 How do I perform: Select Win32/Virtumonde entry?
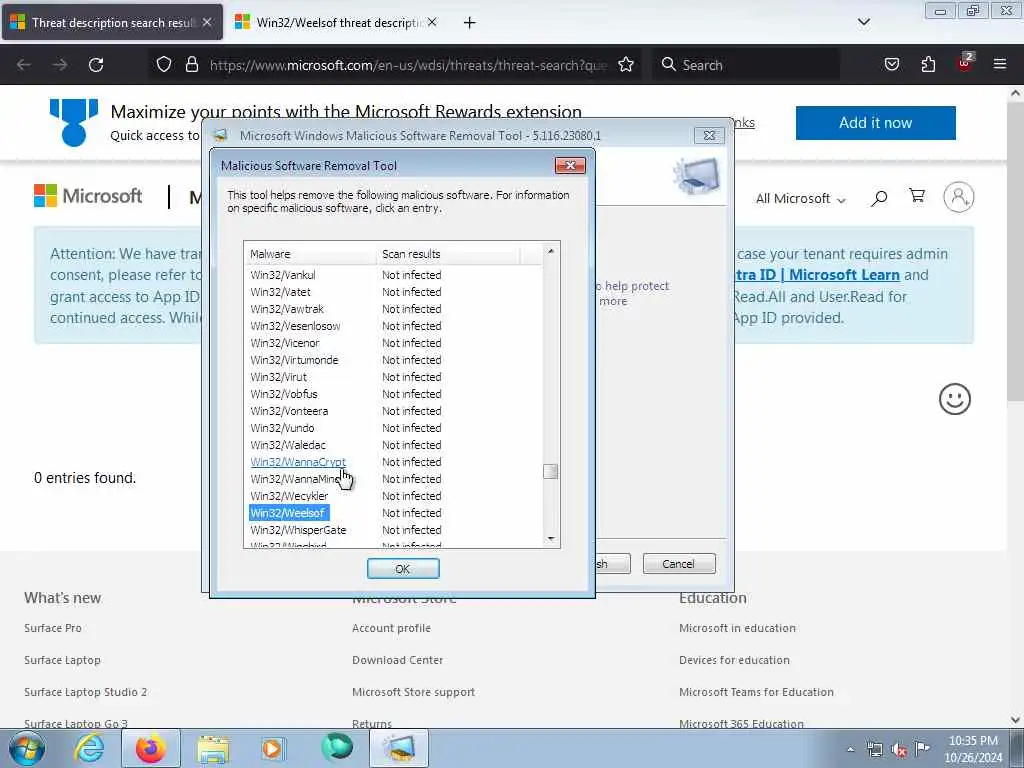(295, 360)
